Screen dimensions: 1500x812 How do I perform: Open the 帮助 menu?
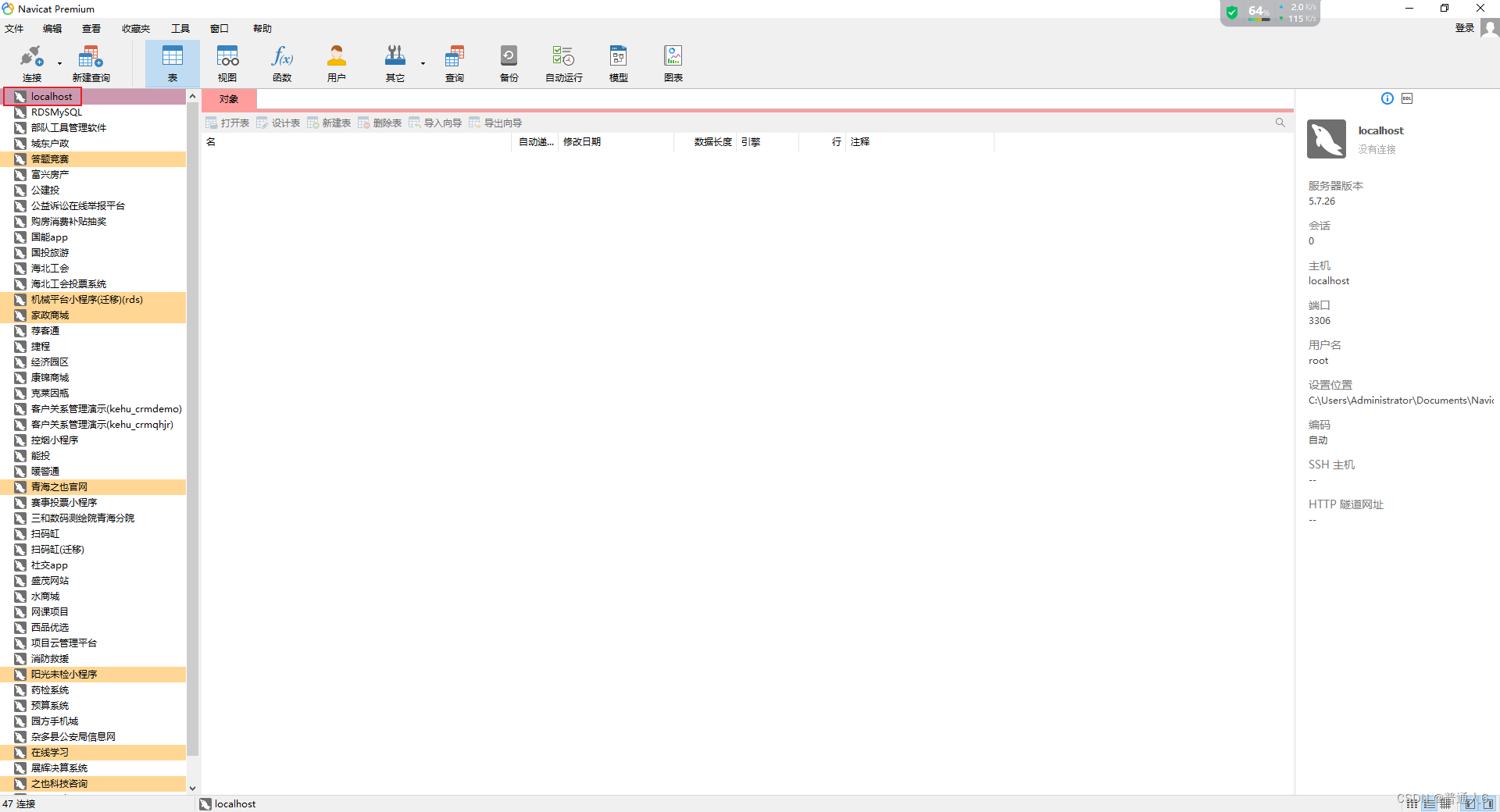pos(262,29)
